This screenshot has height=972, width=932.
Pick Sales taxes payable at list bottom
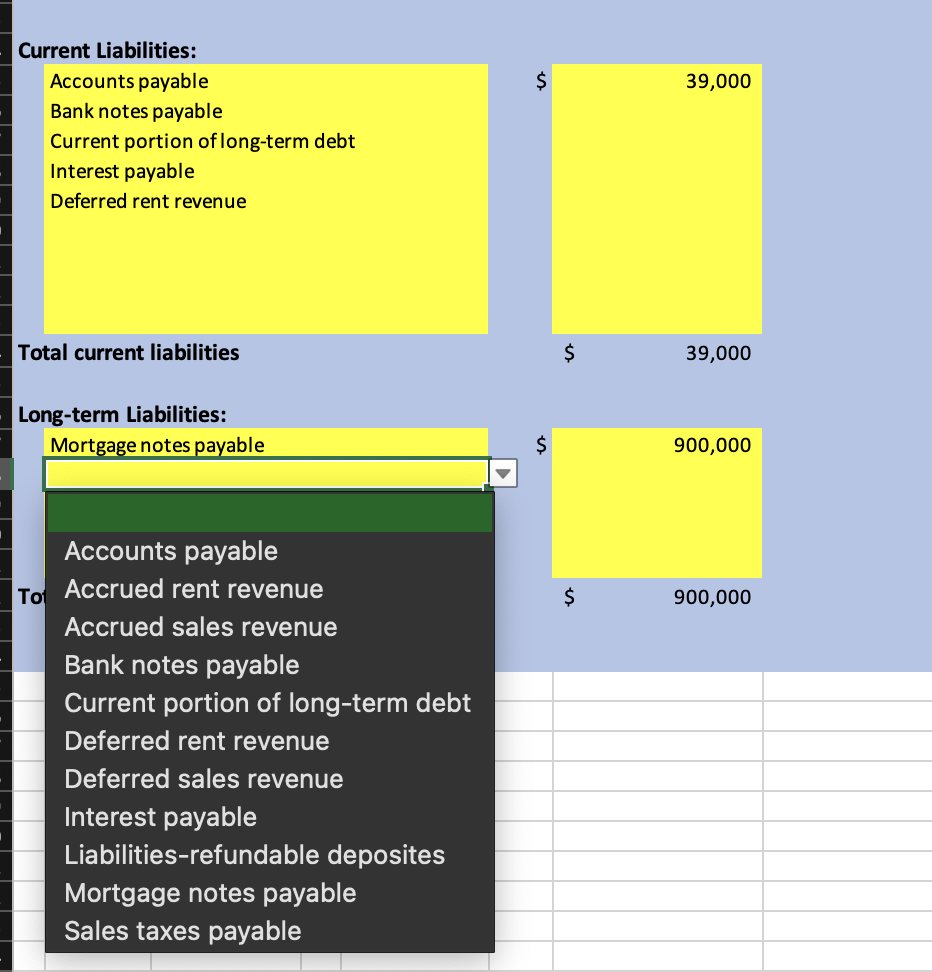pyautogui.click(x=182, y=931)
